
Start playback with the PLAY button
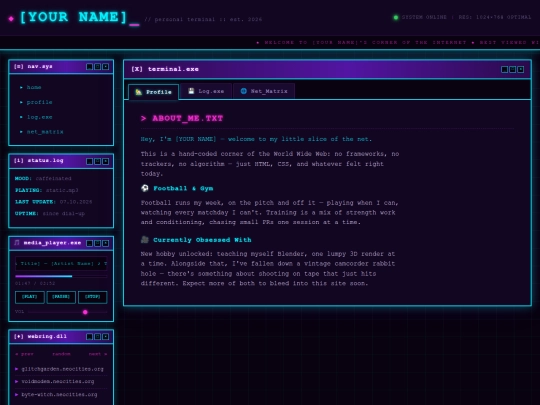pyautogui.click(x=30, y=297)
